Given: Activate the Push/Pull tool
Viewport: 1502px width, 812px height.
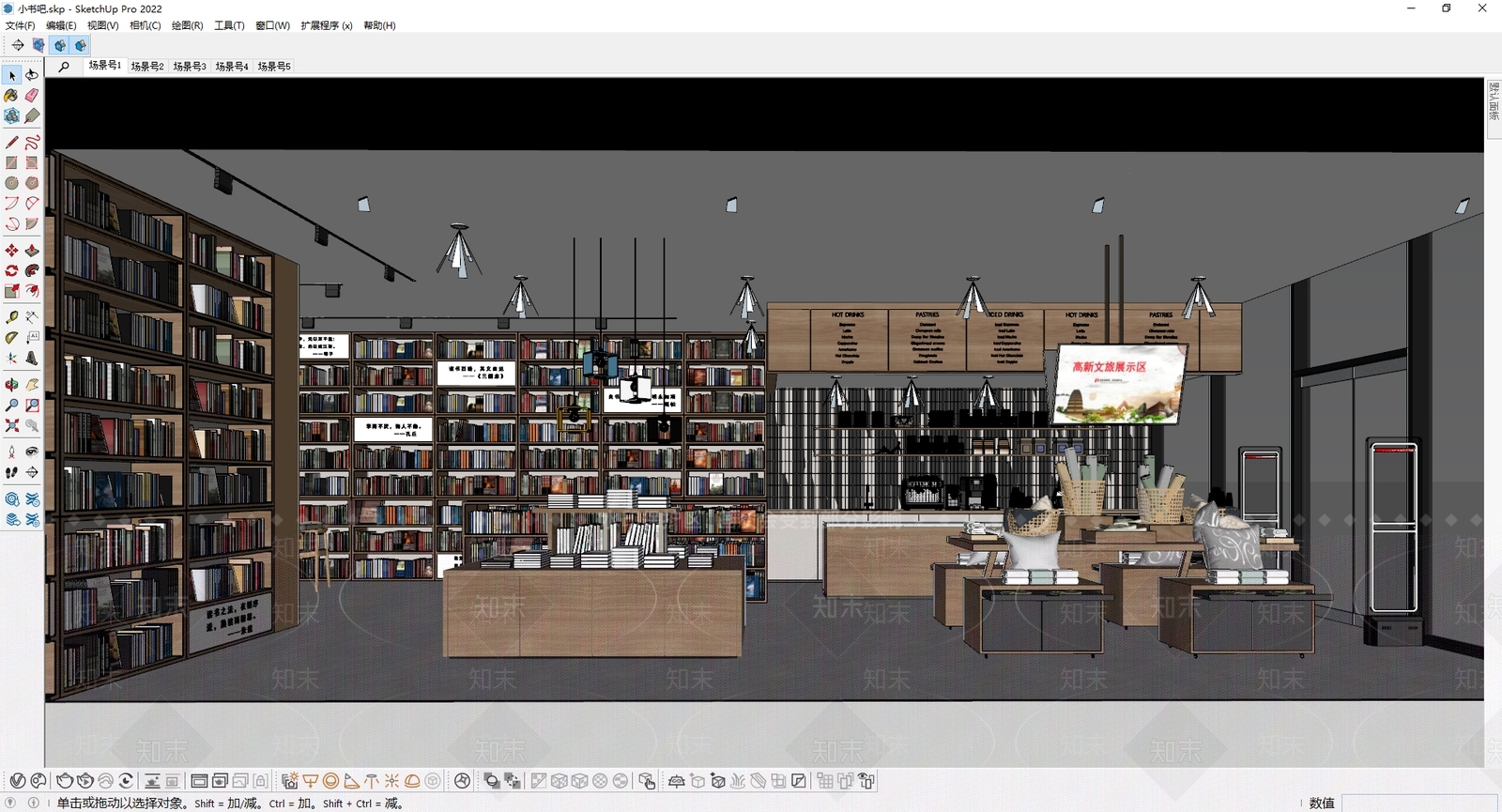Looking at the screenshot, I should pyautogui.click(x=32, y=251).
